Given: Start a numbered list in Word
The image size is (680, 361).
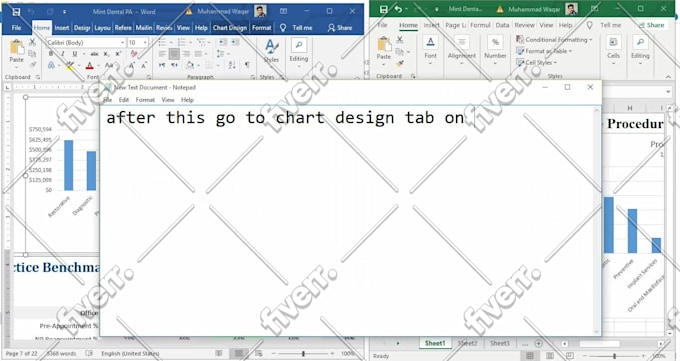Looking at the screenshot, I should [183, 42].
